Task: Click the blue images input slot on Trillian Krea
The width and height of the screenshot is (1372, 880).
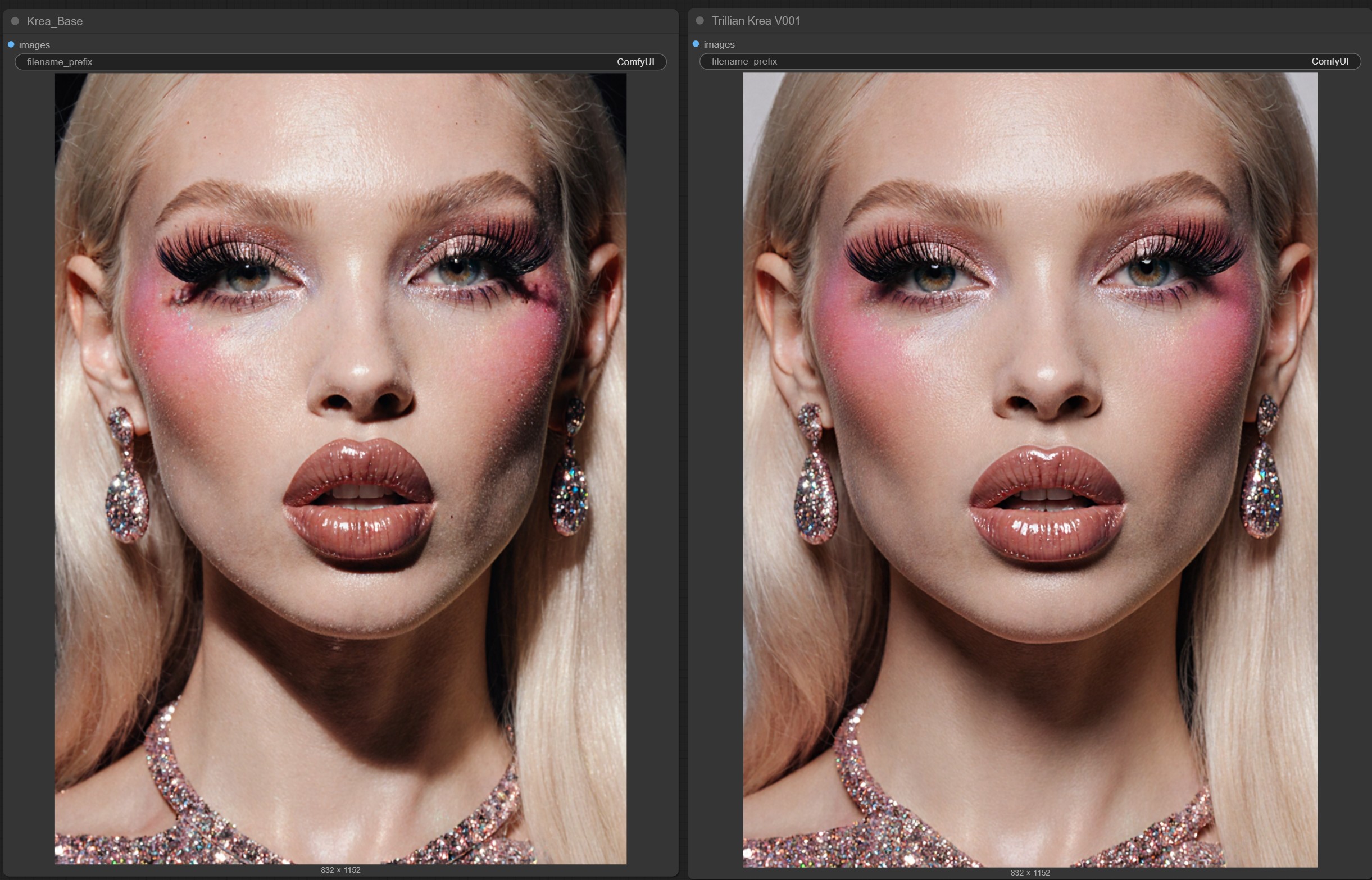Action: coord(696,44)
